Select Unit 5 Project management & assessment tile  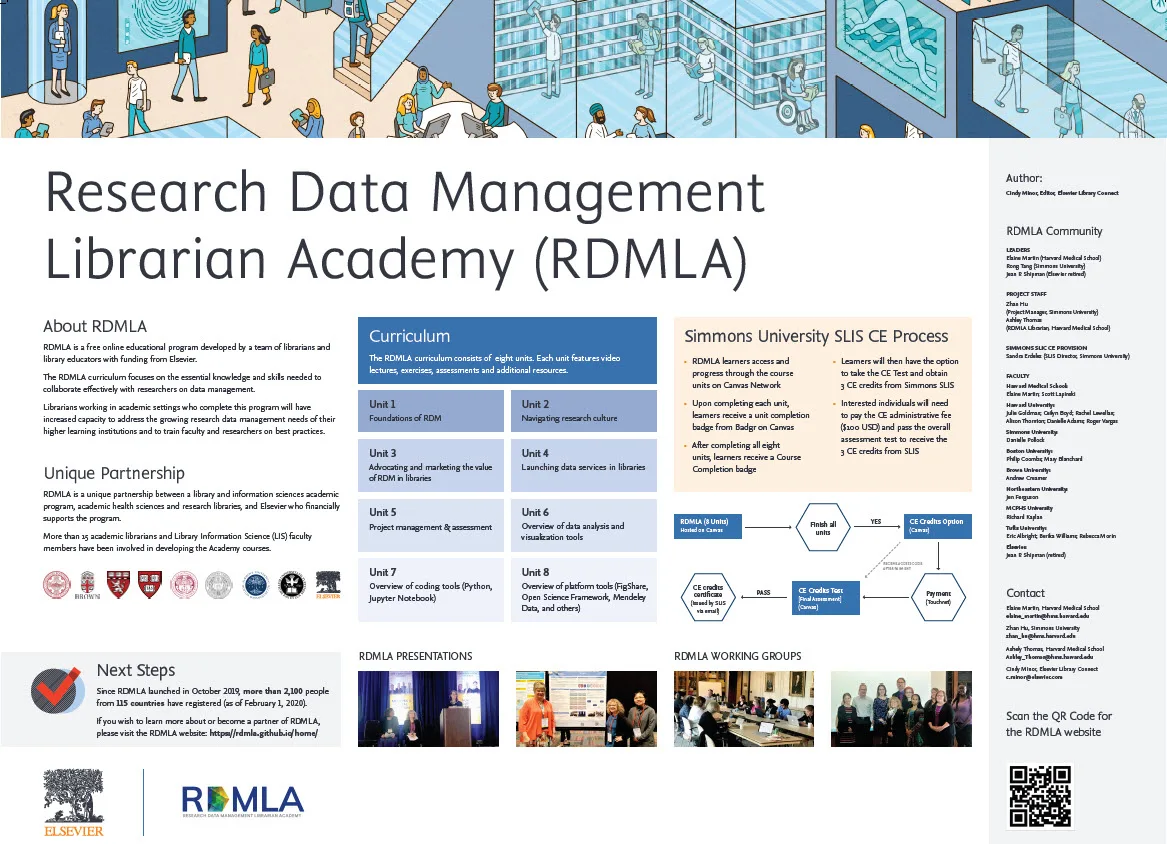tap(431, 525)
